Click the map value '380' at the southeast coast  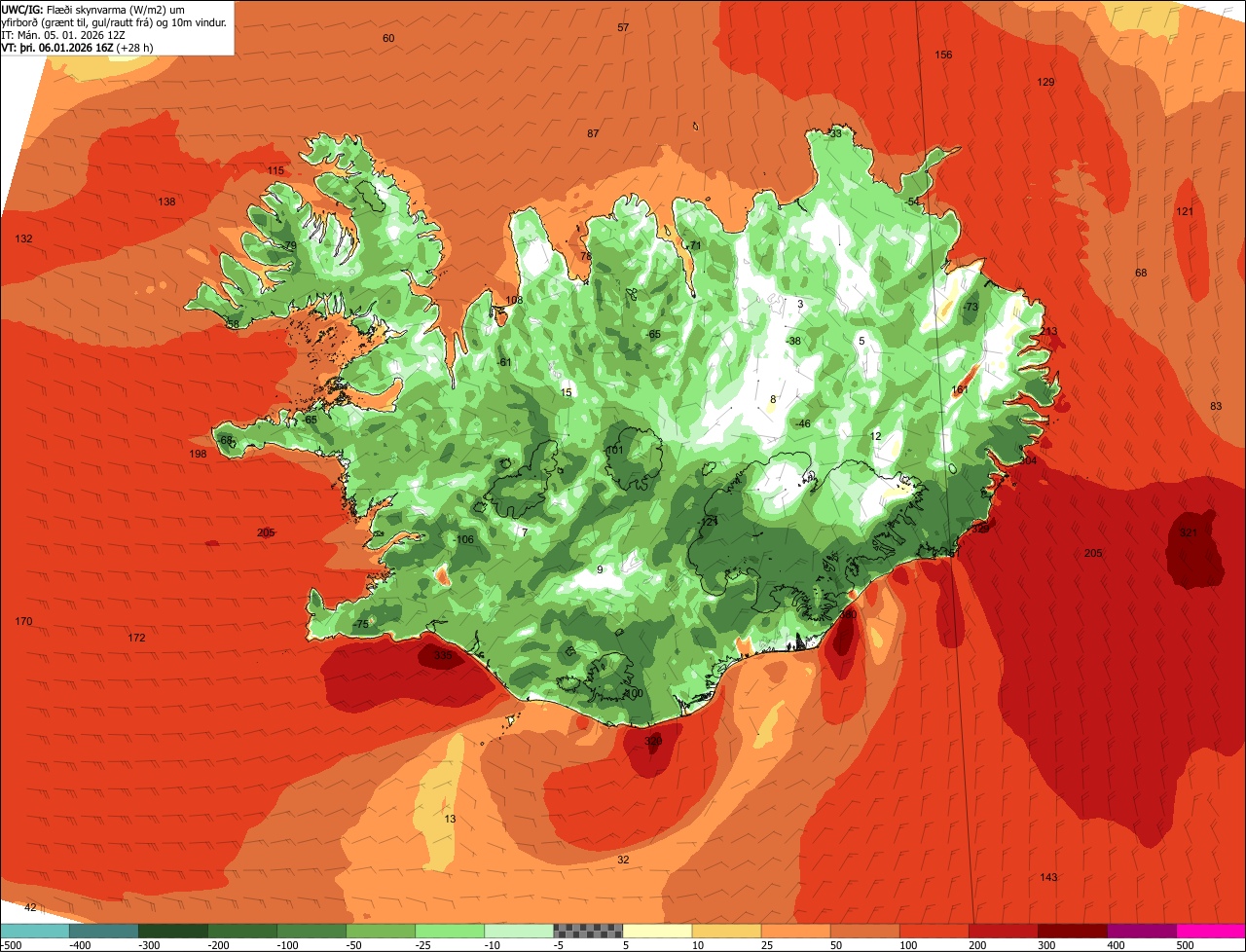[x=848, y=615]
